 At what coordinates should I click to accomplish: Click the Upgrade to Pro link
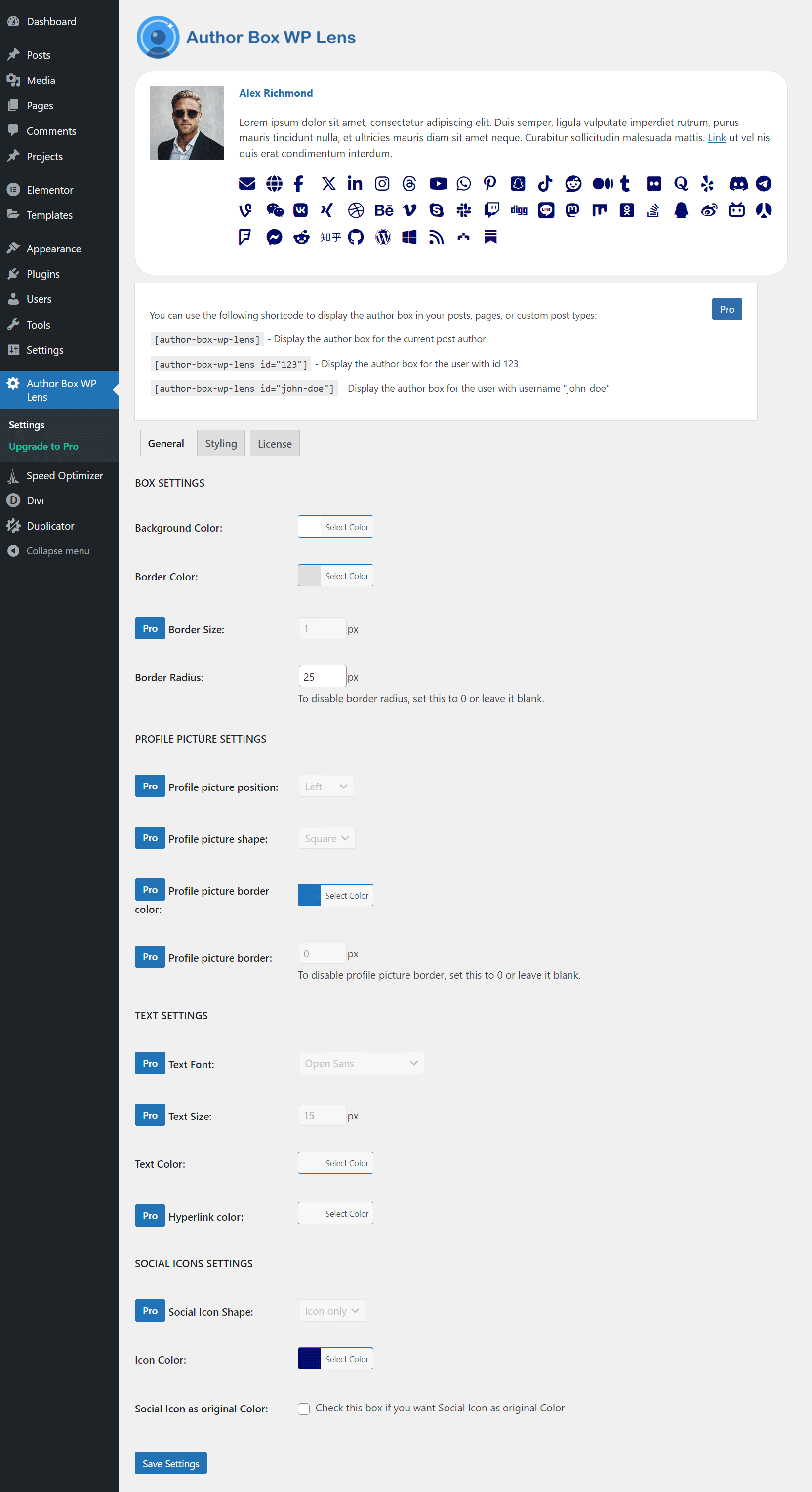(x=44, y=446)
